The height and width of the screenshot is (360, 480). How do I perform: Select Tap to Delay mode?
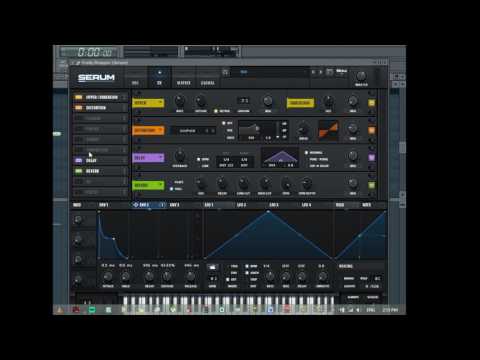tap(319, 166)
